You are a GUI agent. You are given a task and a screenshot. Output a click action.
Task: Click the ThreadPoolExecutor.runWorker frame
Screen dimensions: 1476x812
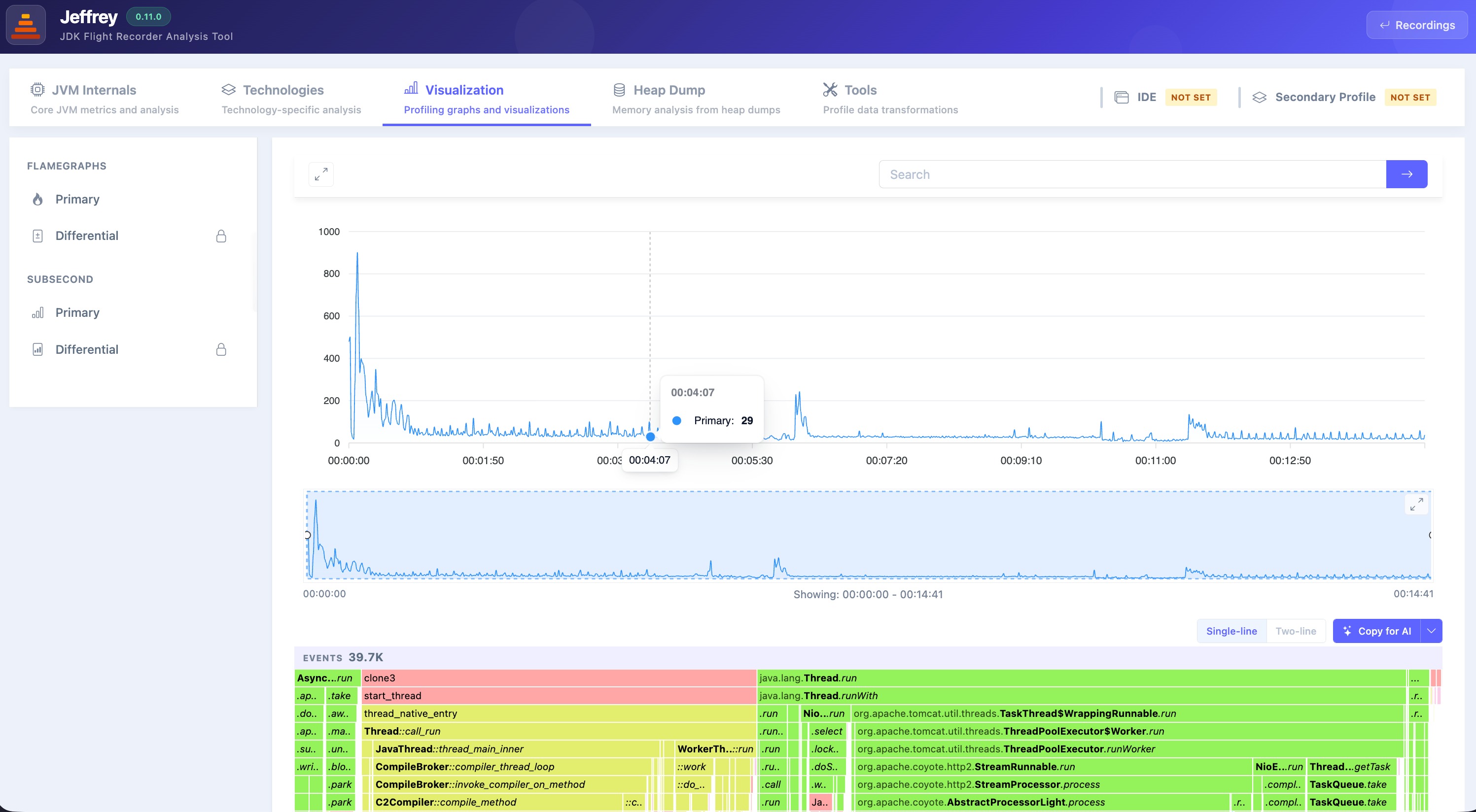click(1129, 749)
